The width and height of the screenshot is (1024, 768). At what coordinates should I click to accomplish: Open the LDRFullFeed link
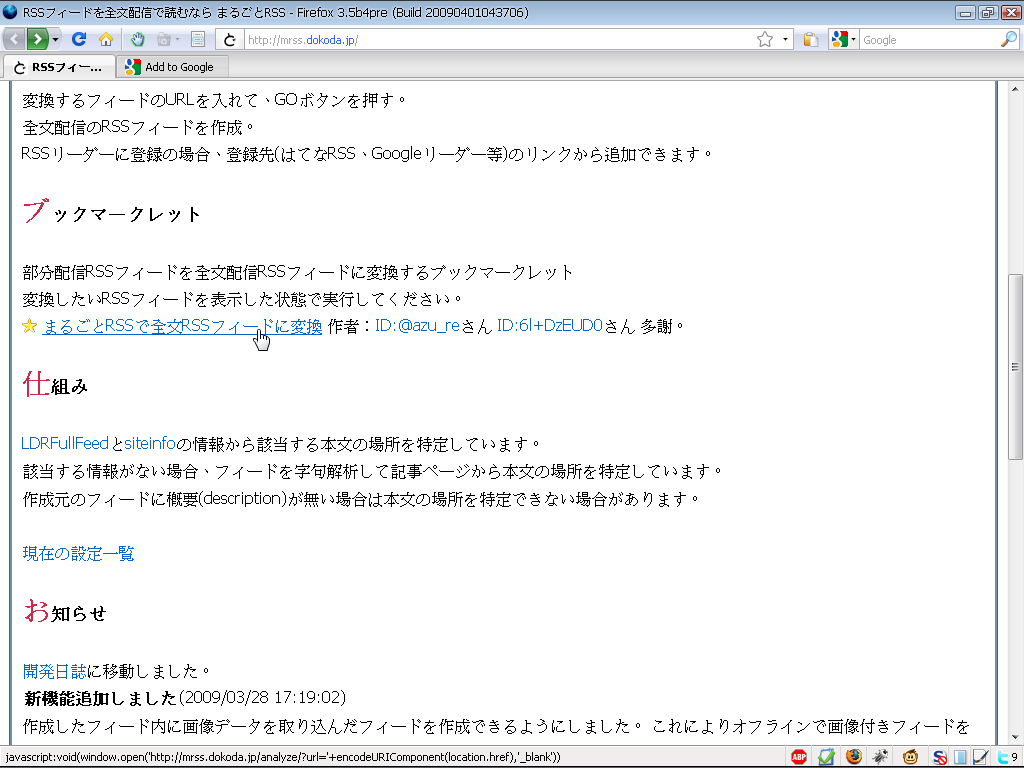tap(65, 444)
